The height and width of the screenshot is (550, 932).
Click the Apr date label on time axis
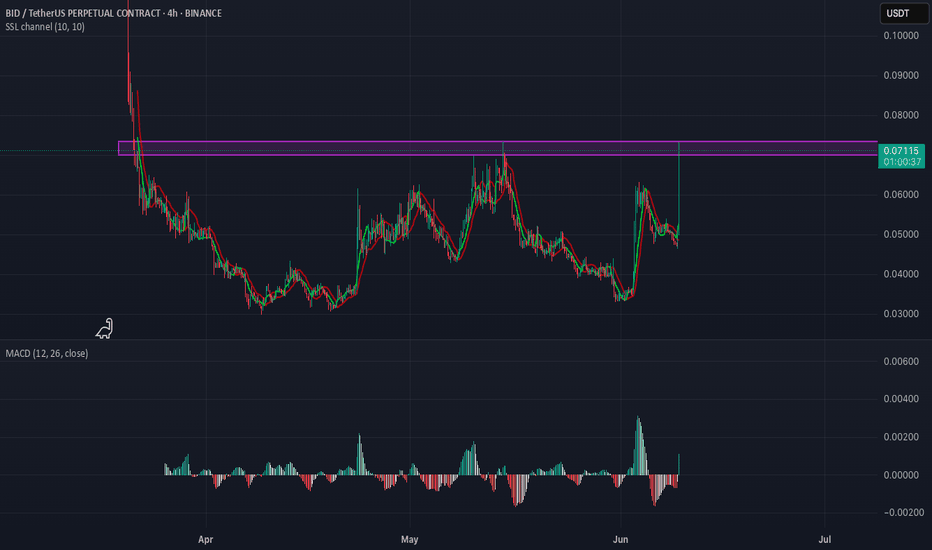pos(205,540)
